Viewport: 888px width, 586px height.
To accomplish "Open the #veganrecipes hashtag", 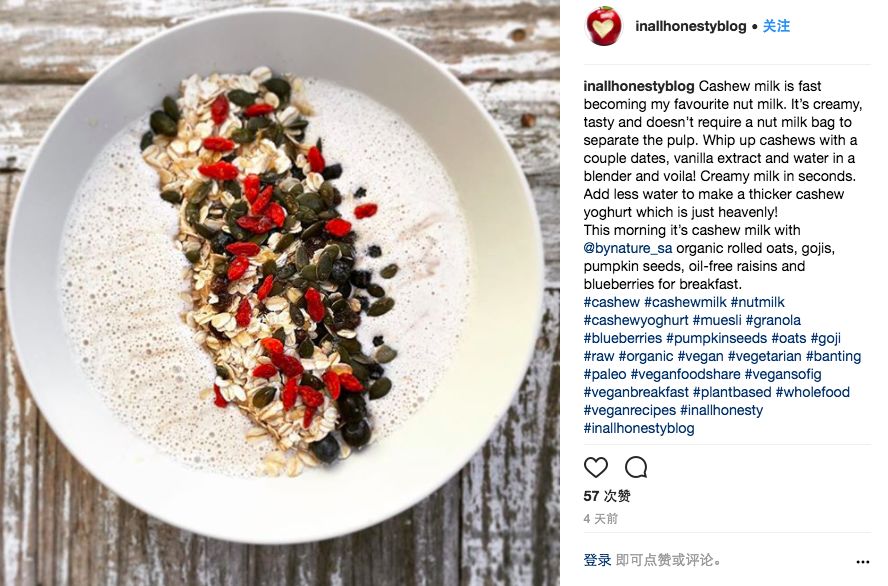I will tap(630, 410).
